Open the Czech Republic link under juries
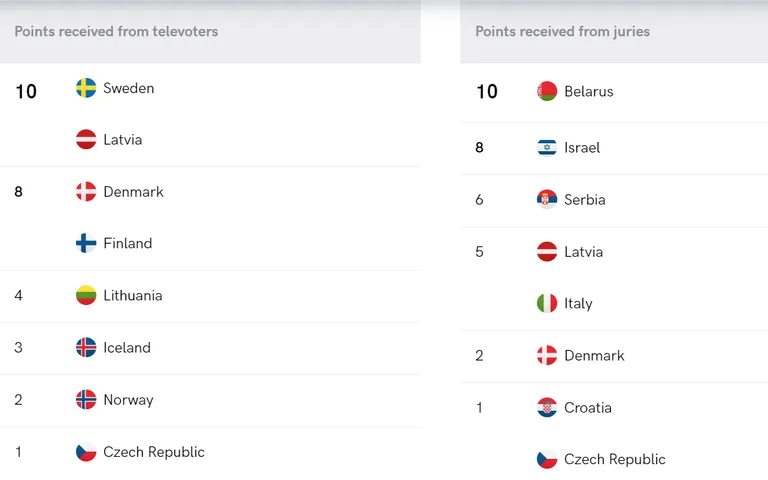Screen dimensions: 768x480 pyautogui.click(x=615, y=459)
